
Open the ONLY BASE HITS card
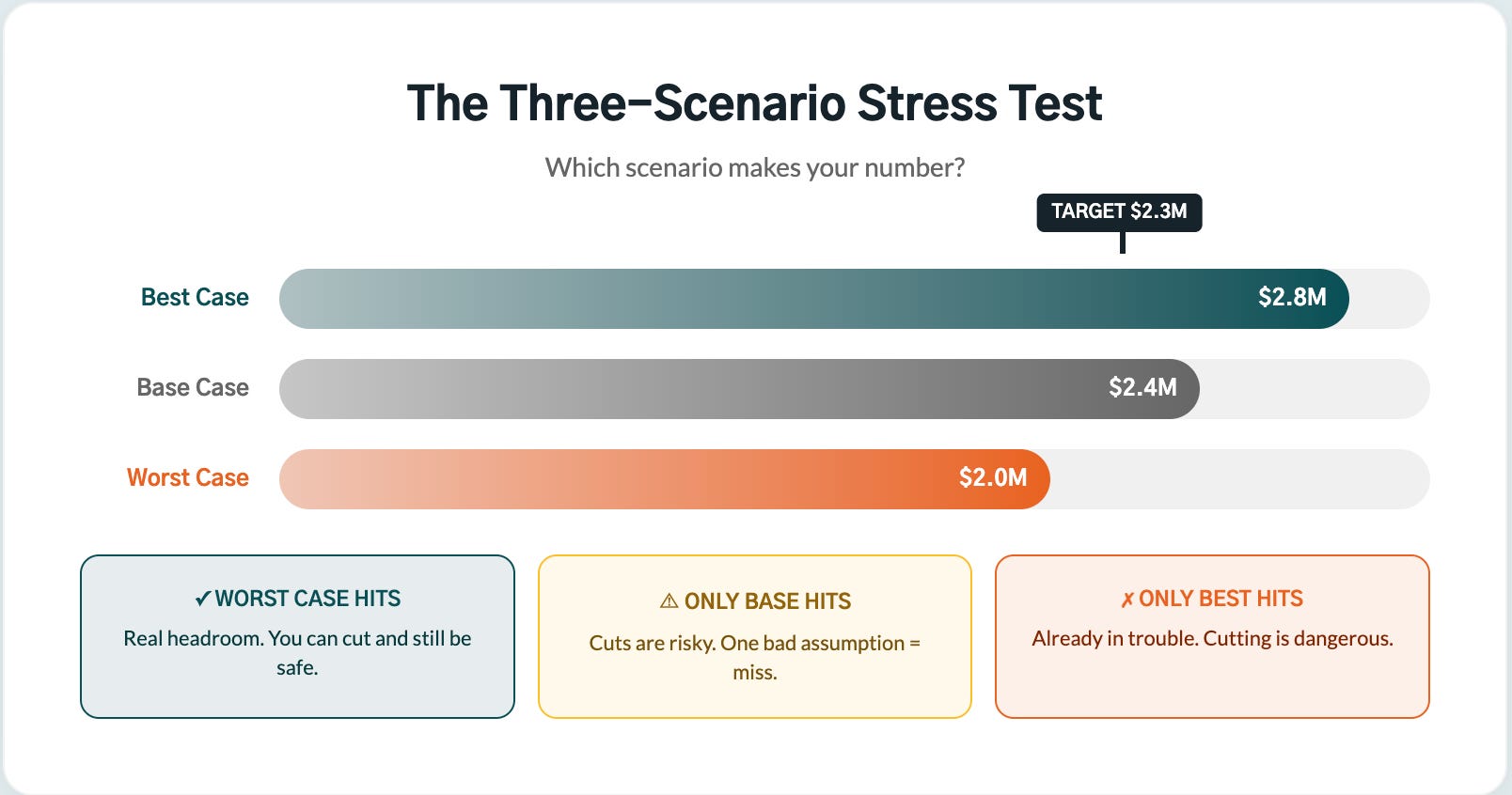pyautogui.click(x=754, y=636)
